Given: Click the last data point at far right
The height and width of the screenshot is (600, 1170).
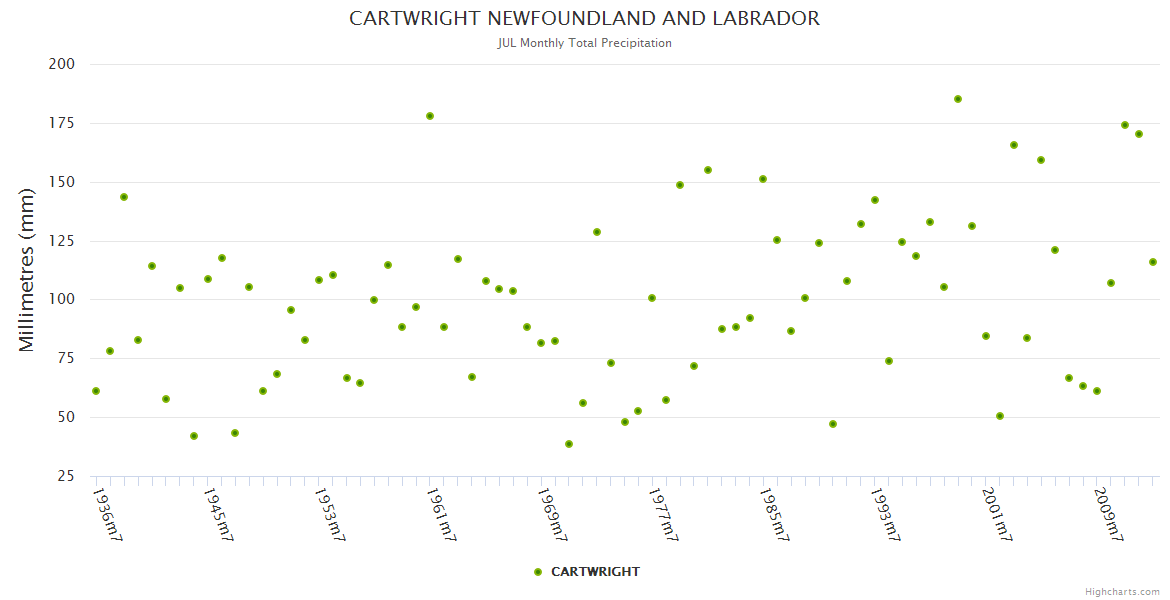Looking at the screenshot, I should point(1152,262).
